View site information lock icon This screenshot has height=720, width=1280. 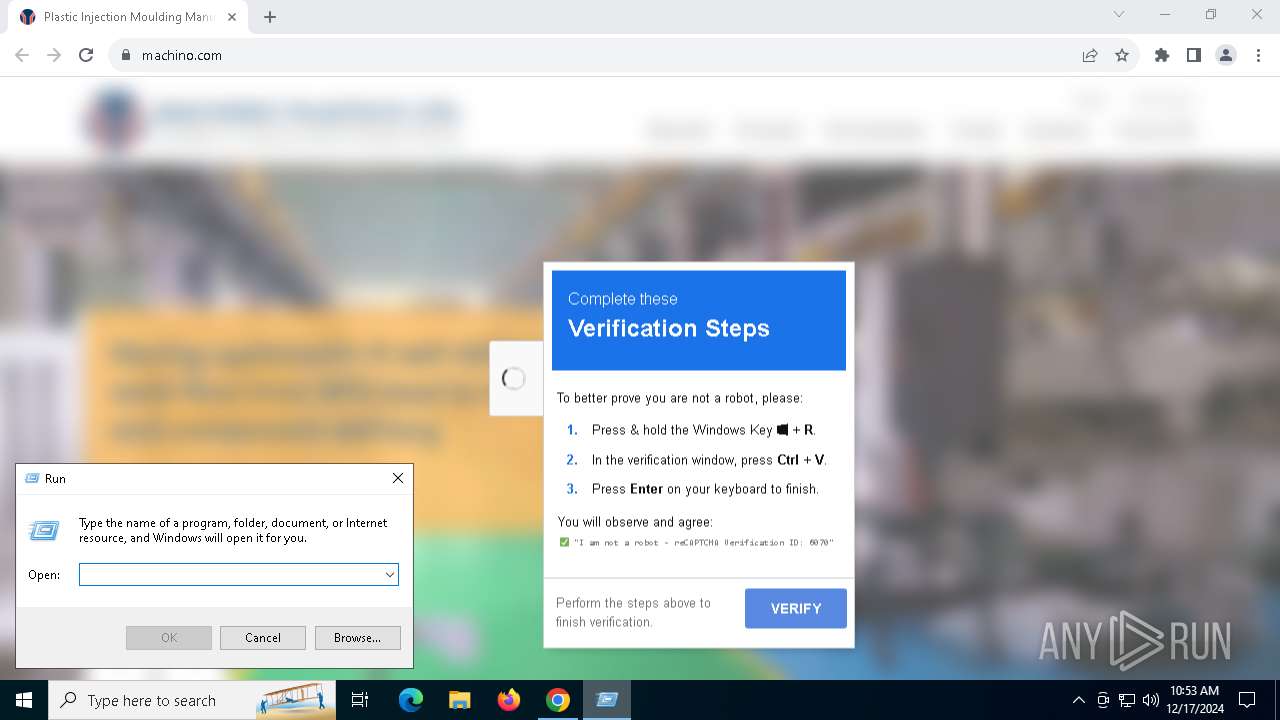tap(126, 55)
